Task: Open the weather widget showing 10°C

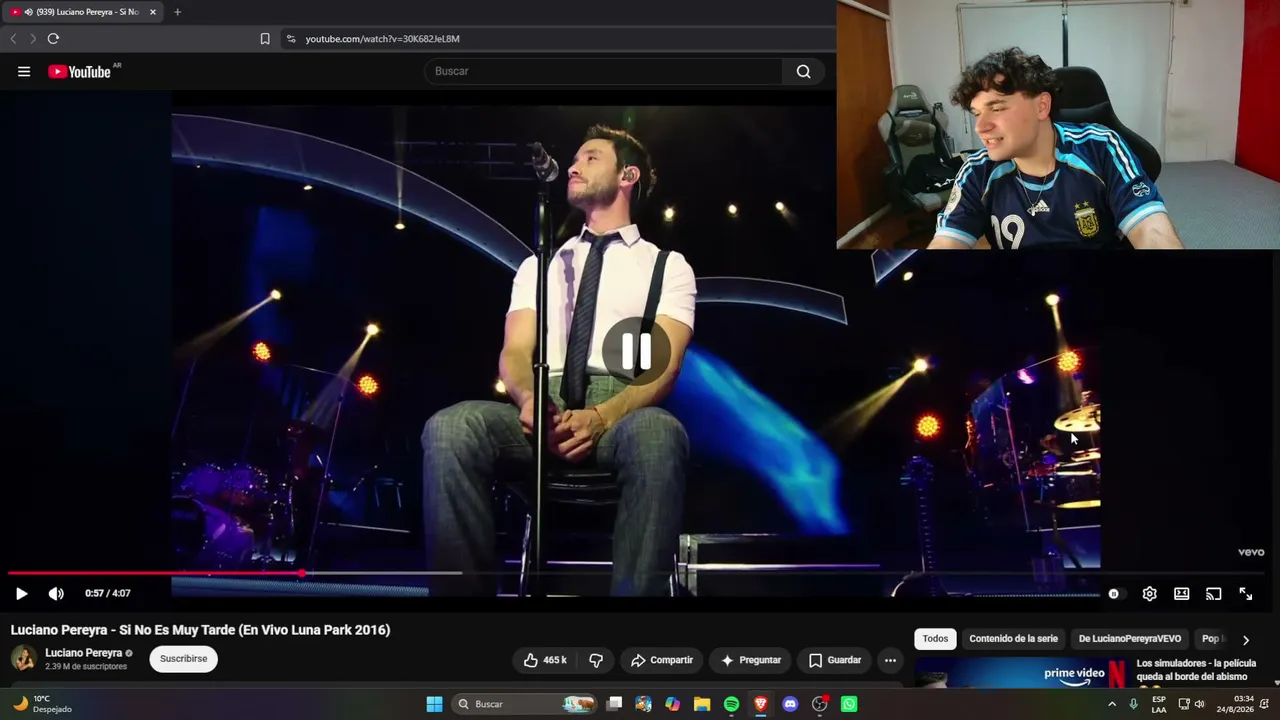Action: [x=44, y=704]
